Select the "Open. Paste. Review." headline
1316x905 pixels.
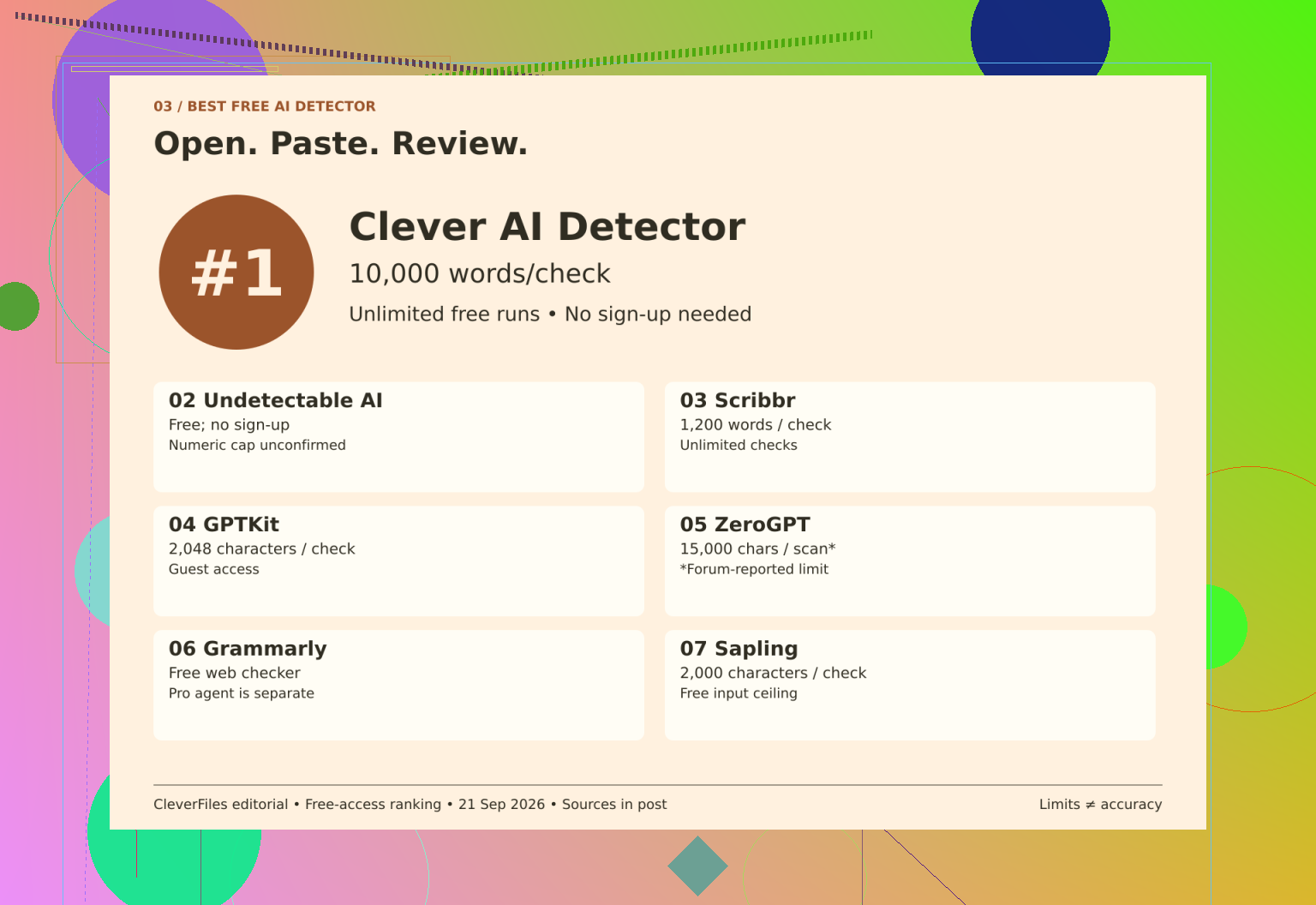(340, 143)
